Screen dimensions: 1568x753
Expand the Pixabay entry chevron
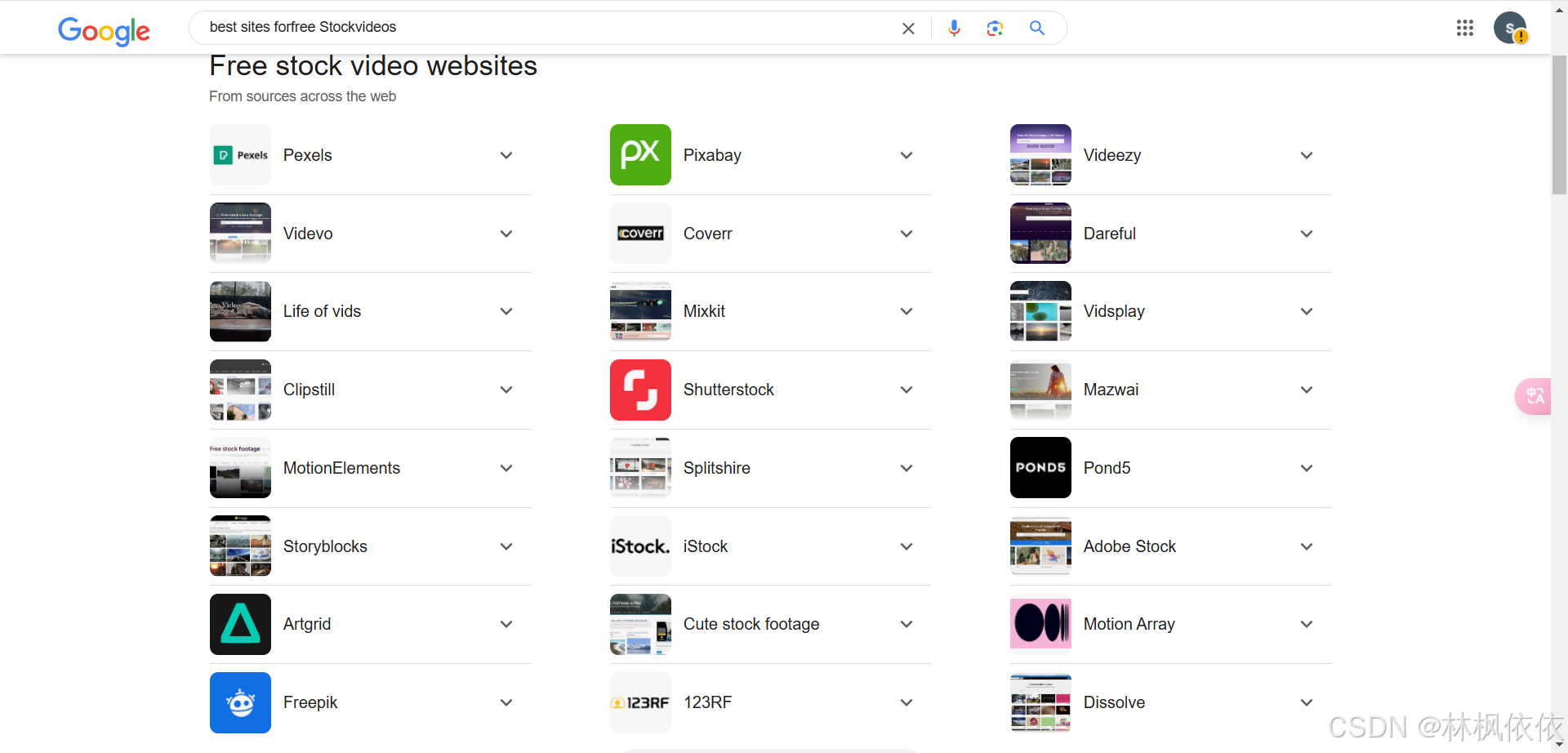[x=906, y=155]
